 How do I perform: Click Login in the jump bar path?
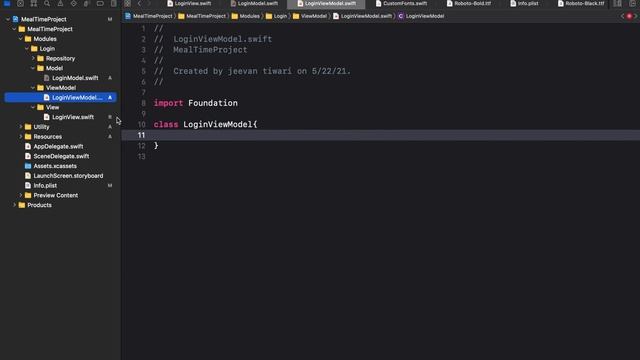pyautogui.click(x=276, y=16)
